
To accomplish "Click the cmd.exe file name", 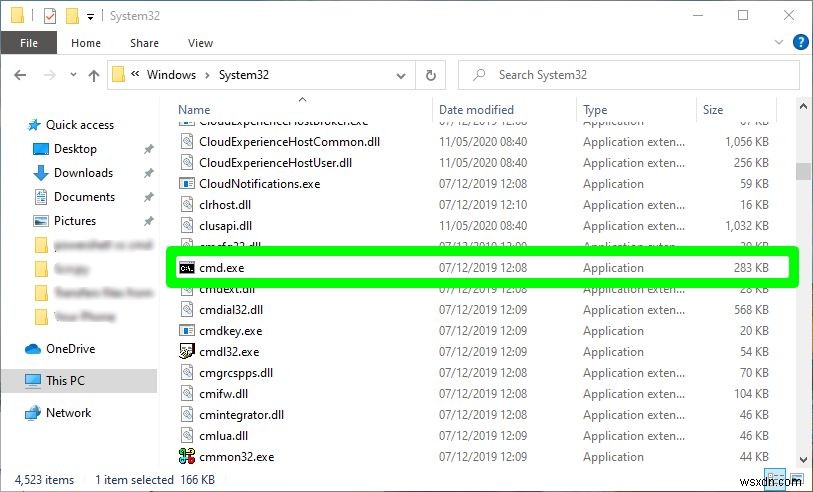I will pos(221,268).
